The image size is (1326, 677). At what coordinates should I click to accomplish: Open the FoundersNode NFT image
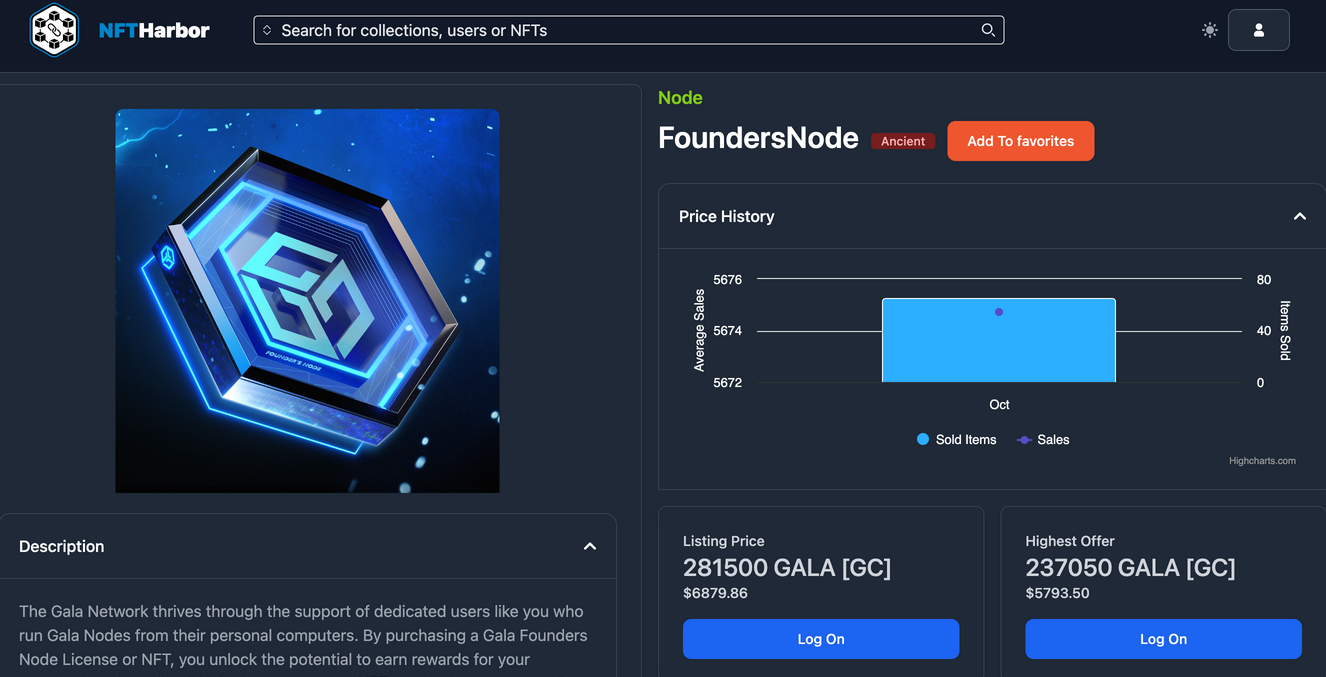(x=307, y=301)
